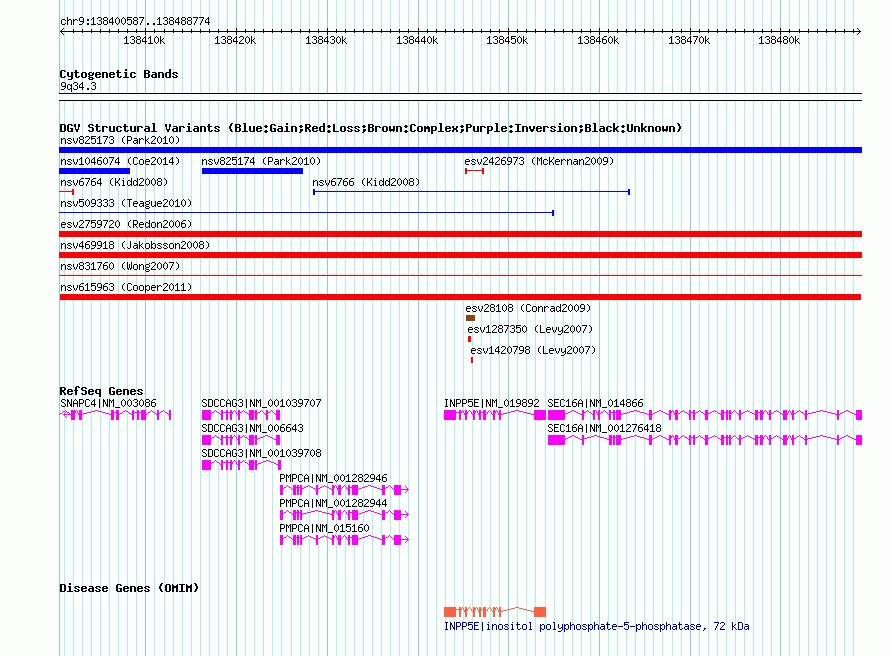Click the nsv6766 thin blue line feature
890x656 pixels.
471,192
